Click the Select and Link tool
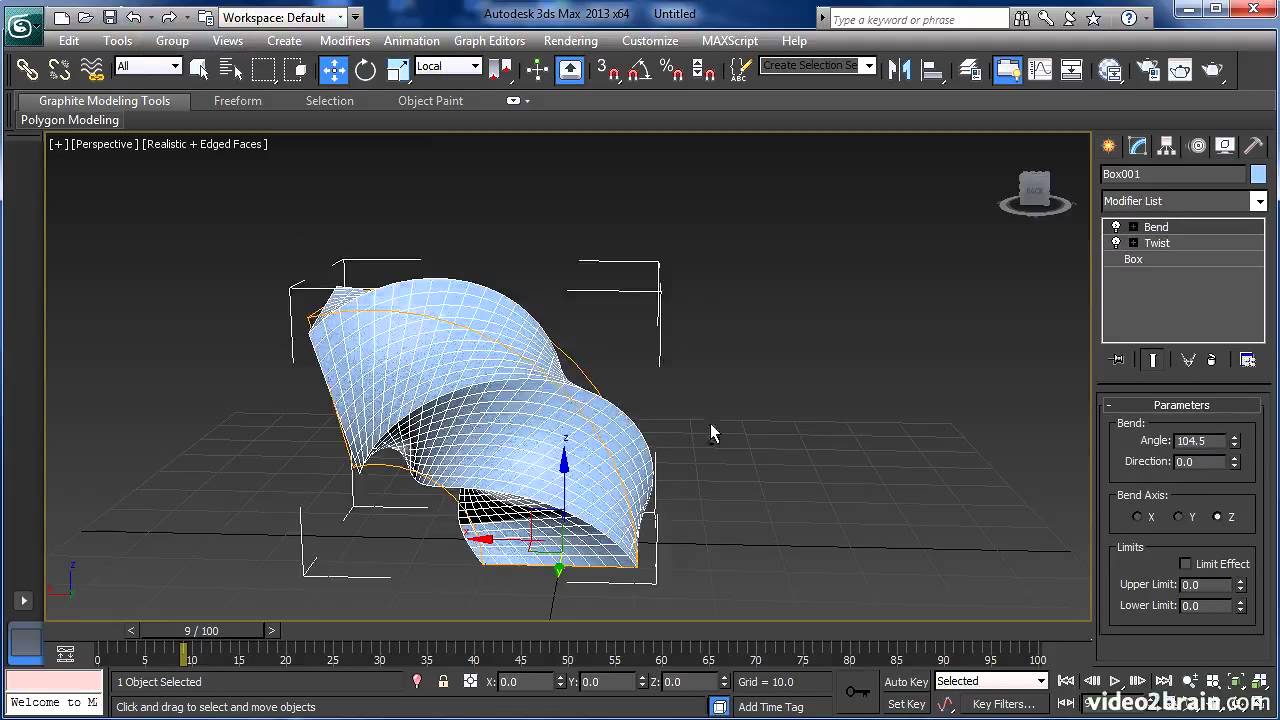1280x720 pixels. (27, 69)
